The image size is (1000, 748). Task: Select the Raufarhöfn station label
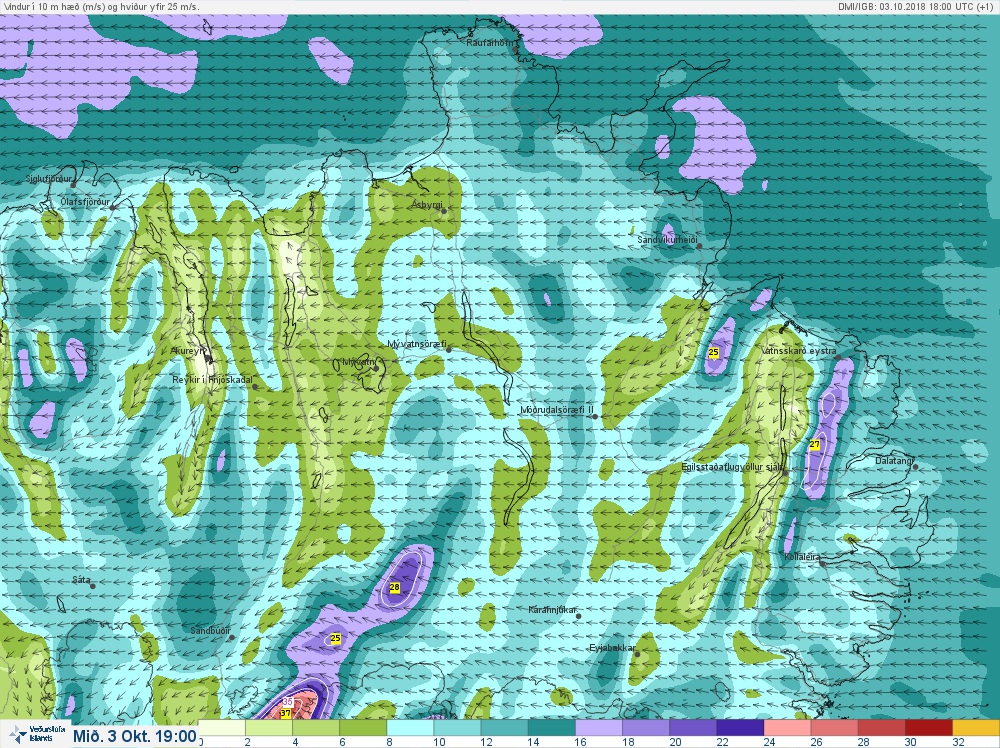(x=489, y=43)
